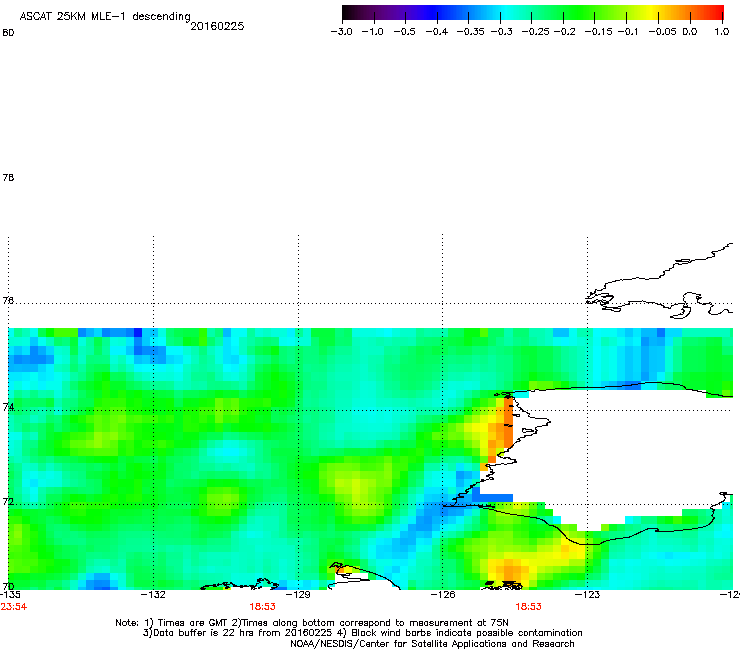Select the 1.0 color scale label

coord(722,32)
